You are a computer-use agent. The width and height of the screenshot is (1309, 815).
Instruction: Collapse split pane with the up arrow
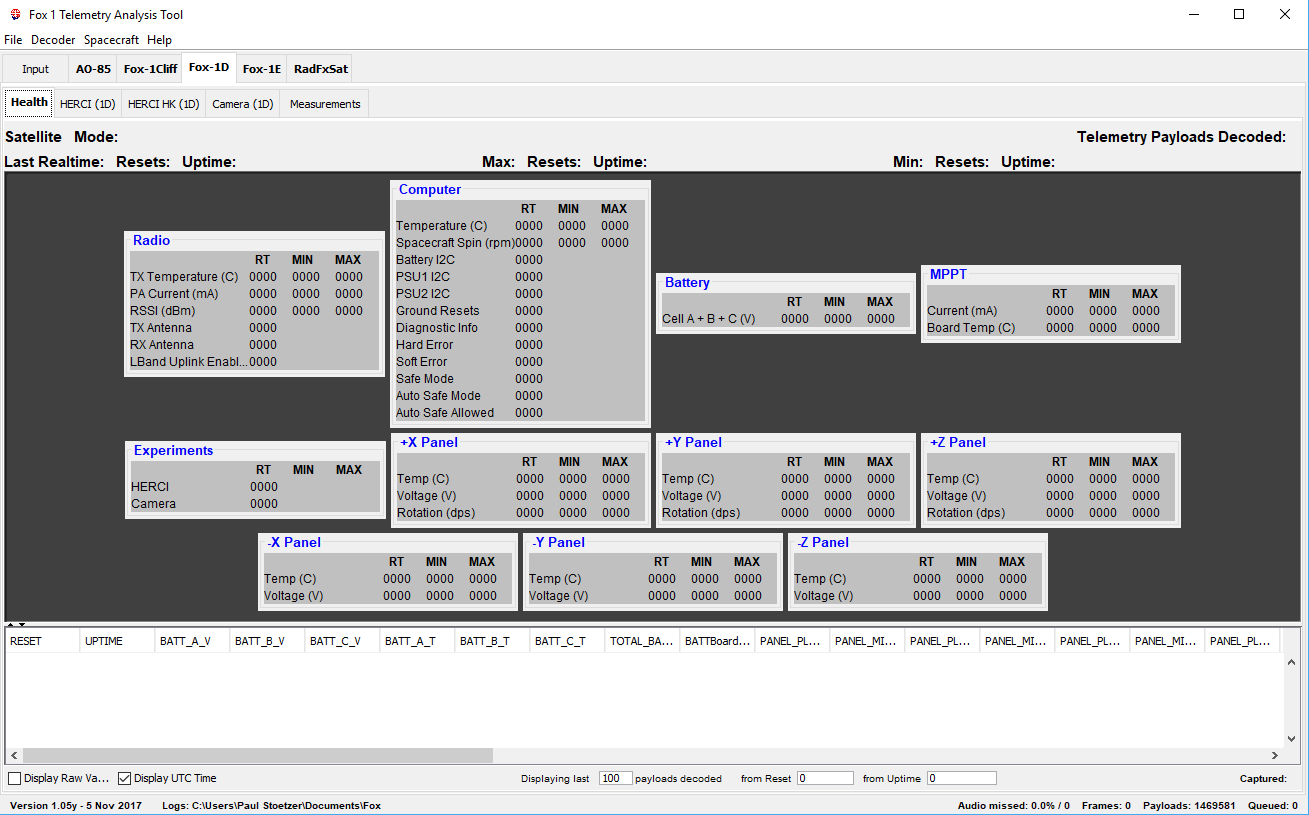click(11, 624)
